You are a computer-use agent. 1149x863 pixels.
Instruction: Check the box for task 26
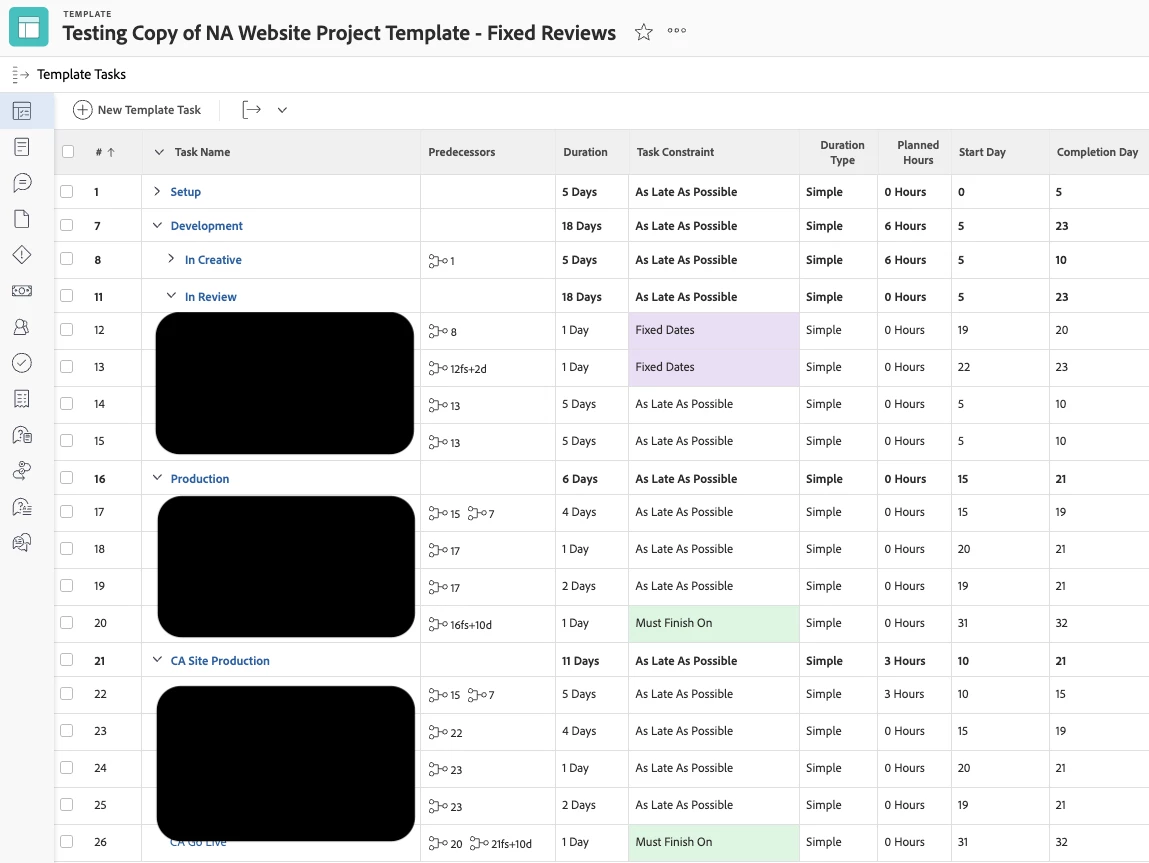coord(67,842)
